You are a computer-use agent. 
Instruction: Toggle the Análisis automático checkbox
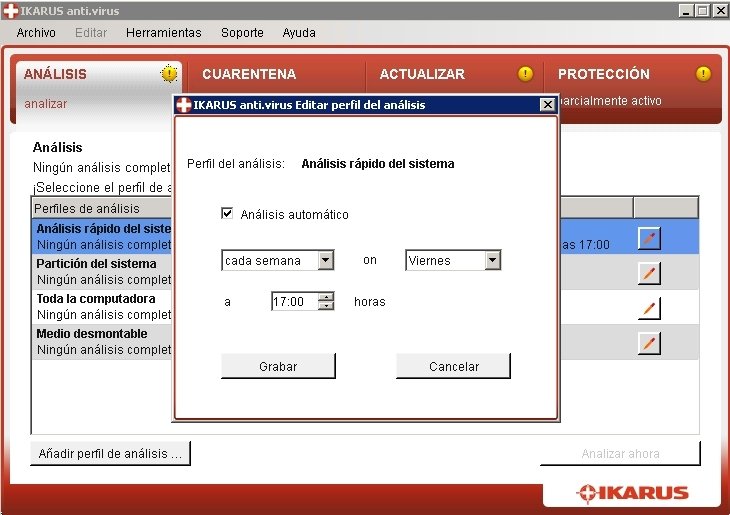point(227,214)
